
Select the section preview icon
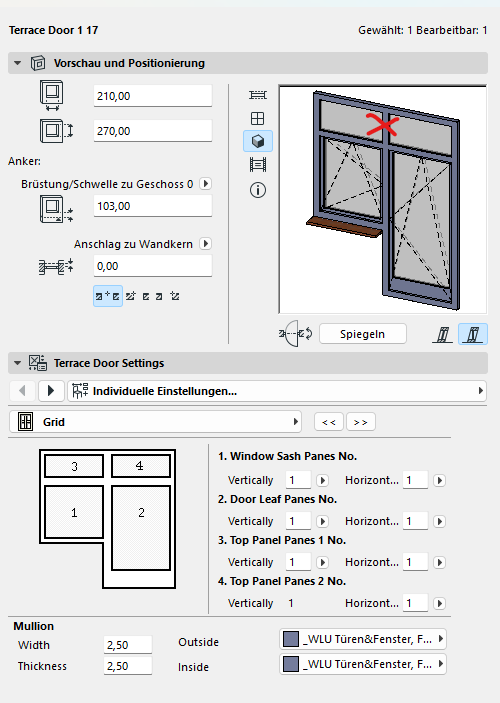(258, 165)
